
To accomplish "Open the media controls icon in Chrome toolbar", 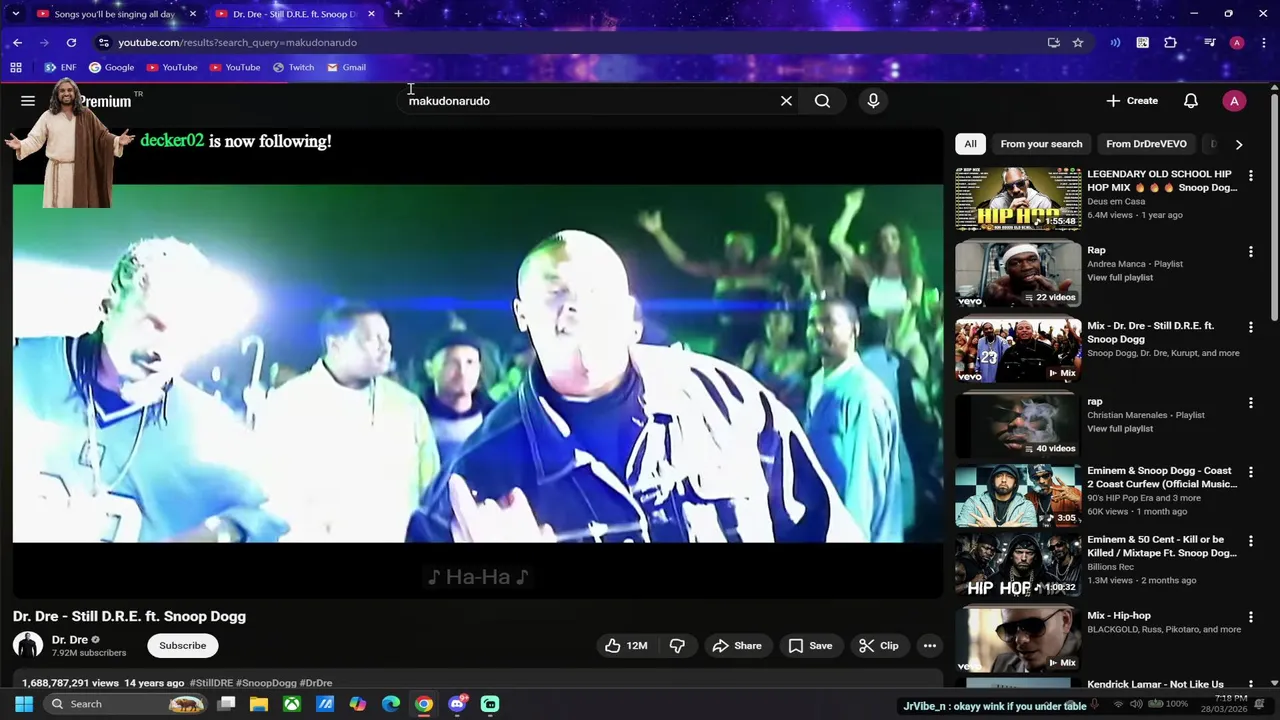I will point(1209,43).
